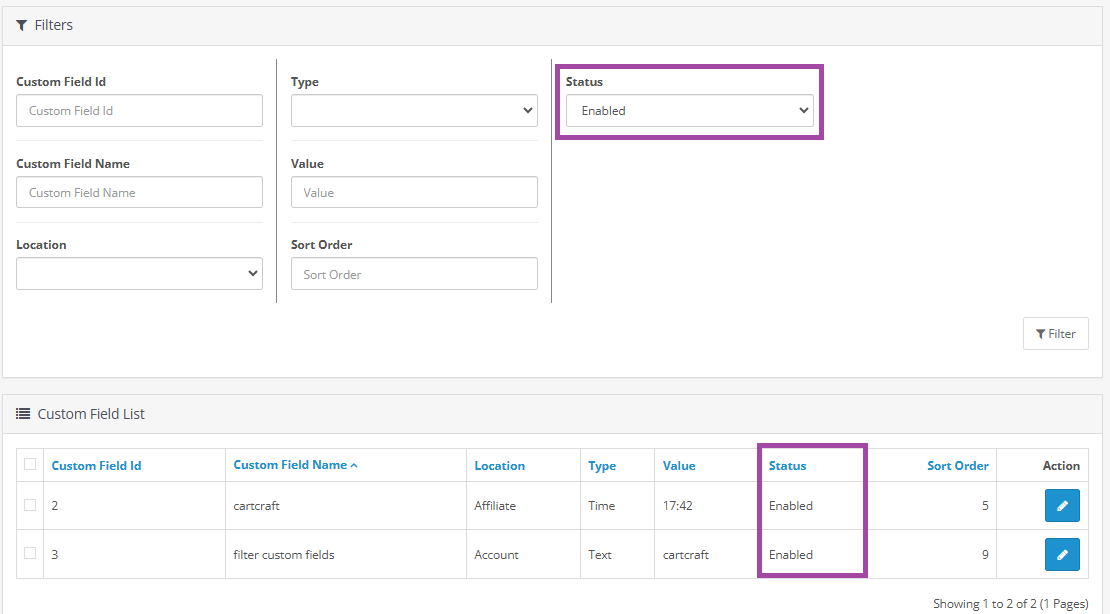1110x614 pixels.
Task: Check the box for custom field 2
Action: tap(30, 505)
